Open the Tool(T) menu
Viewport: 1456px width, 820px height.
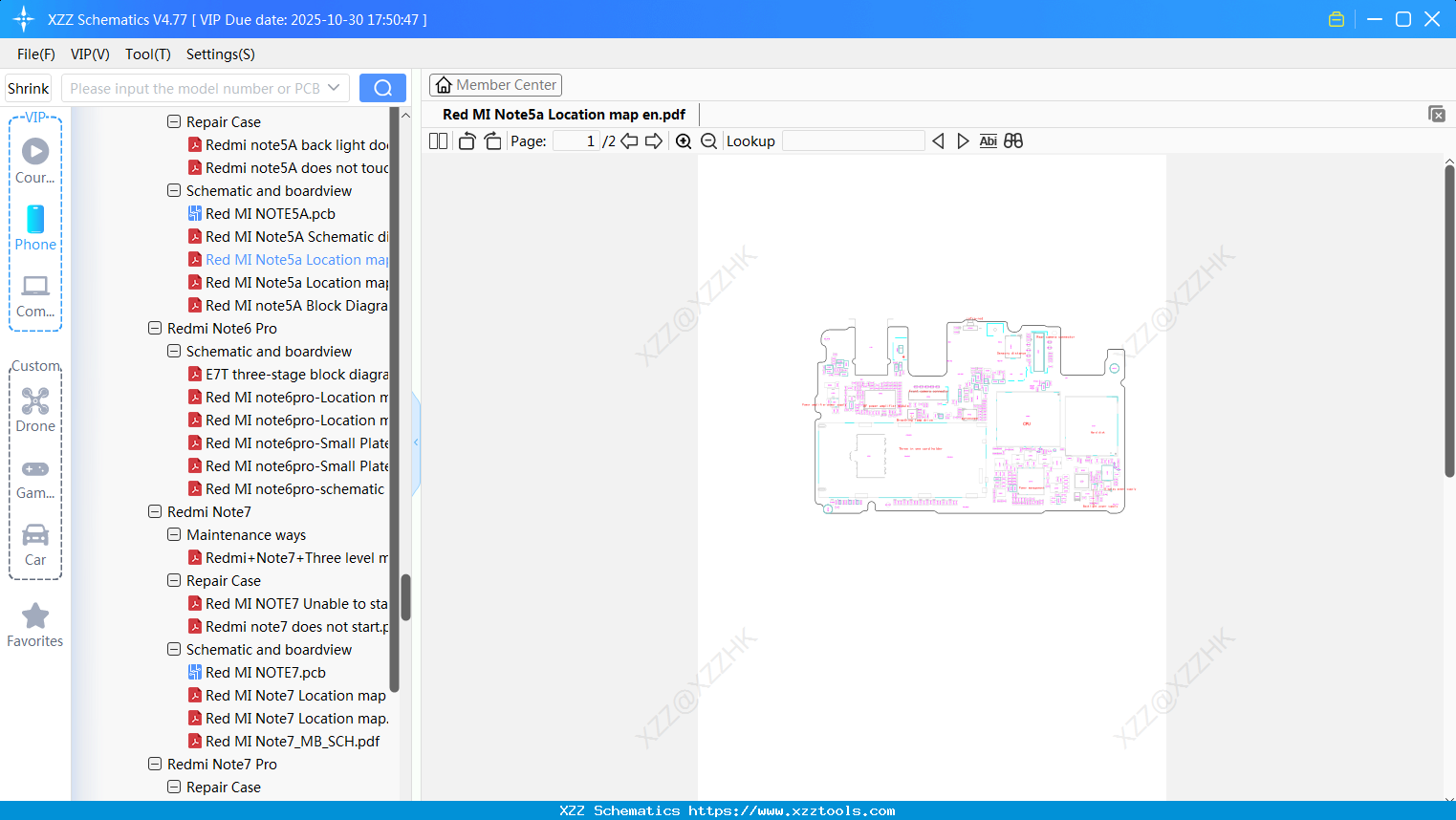(148, 54)
